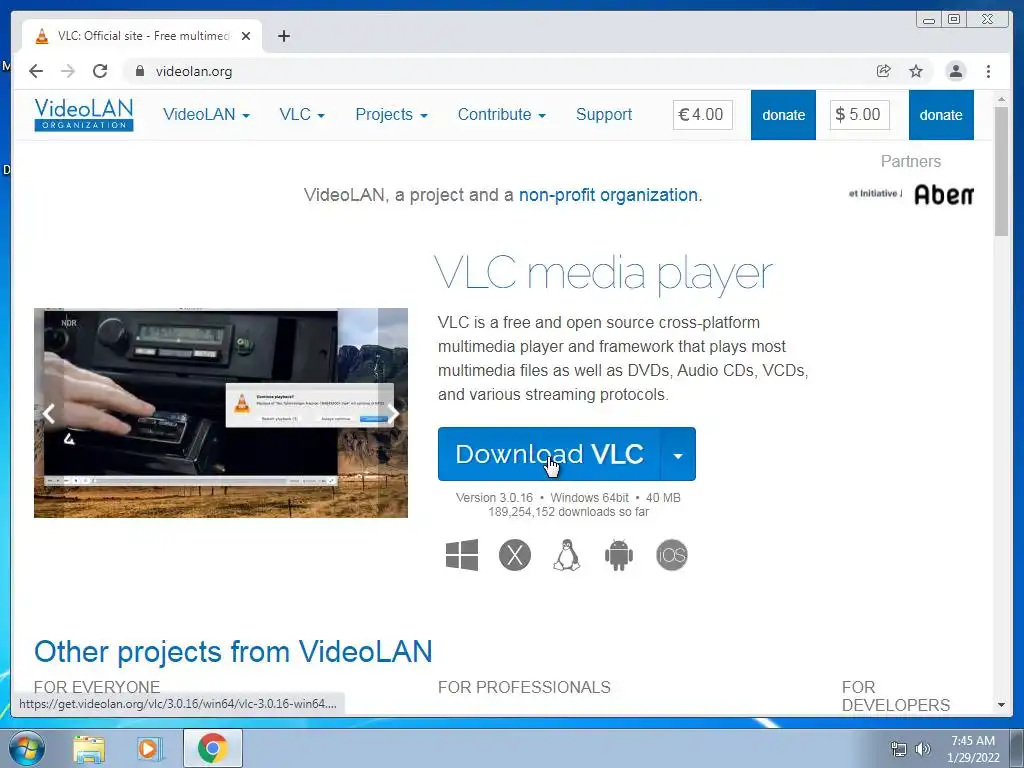View site info via padlock icon
The width and height of the screenshot is (1024, 768).
pyautogui.click(x=140, y=71)
